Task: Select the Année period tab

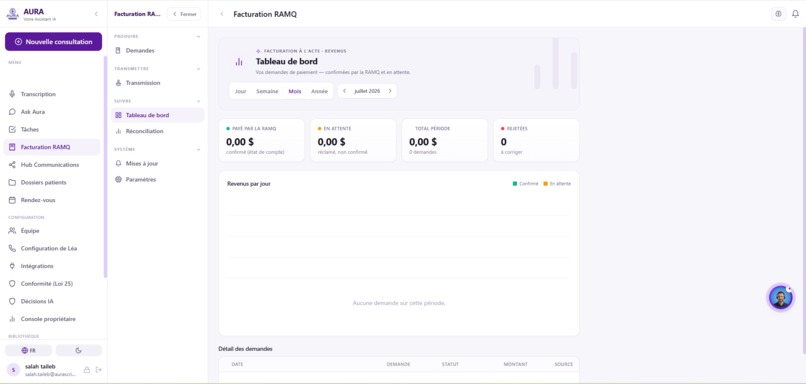Action: point(319,91)
